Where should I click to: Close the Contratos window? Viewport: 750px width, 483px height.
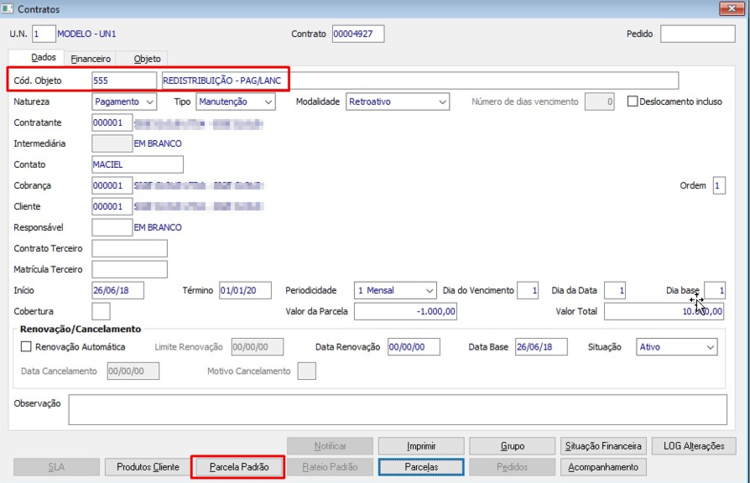click(x=731, y=8)
